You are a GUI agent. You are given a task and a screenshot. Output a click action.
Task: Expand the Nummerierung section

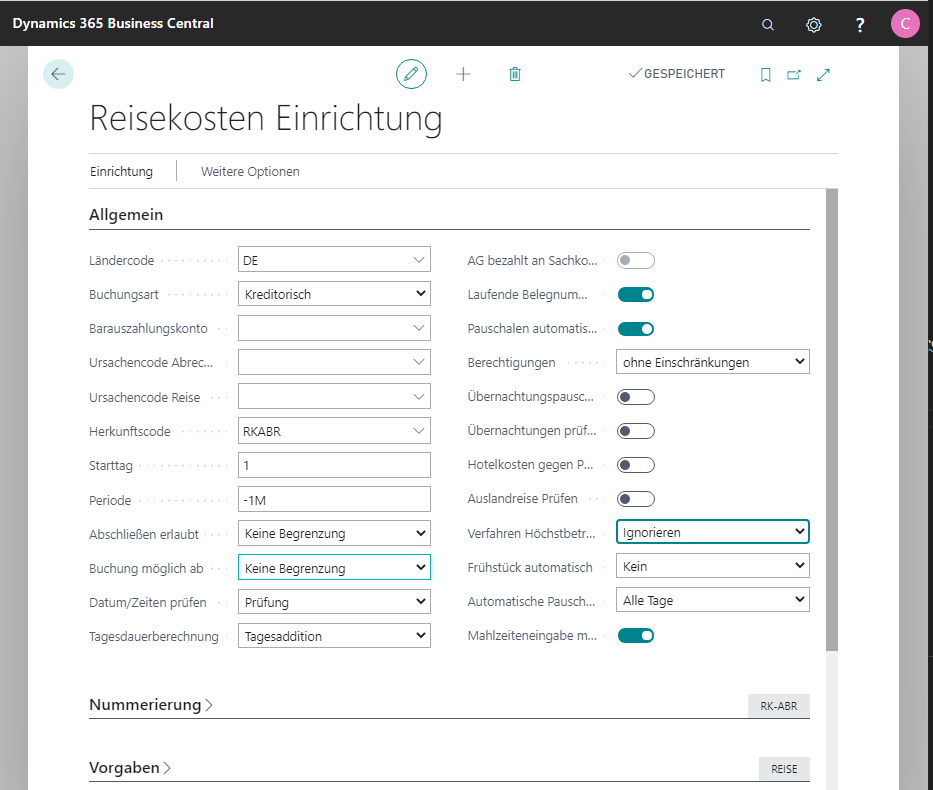151,705
